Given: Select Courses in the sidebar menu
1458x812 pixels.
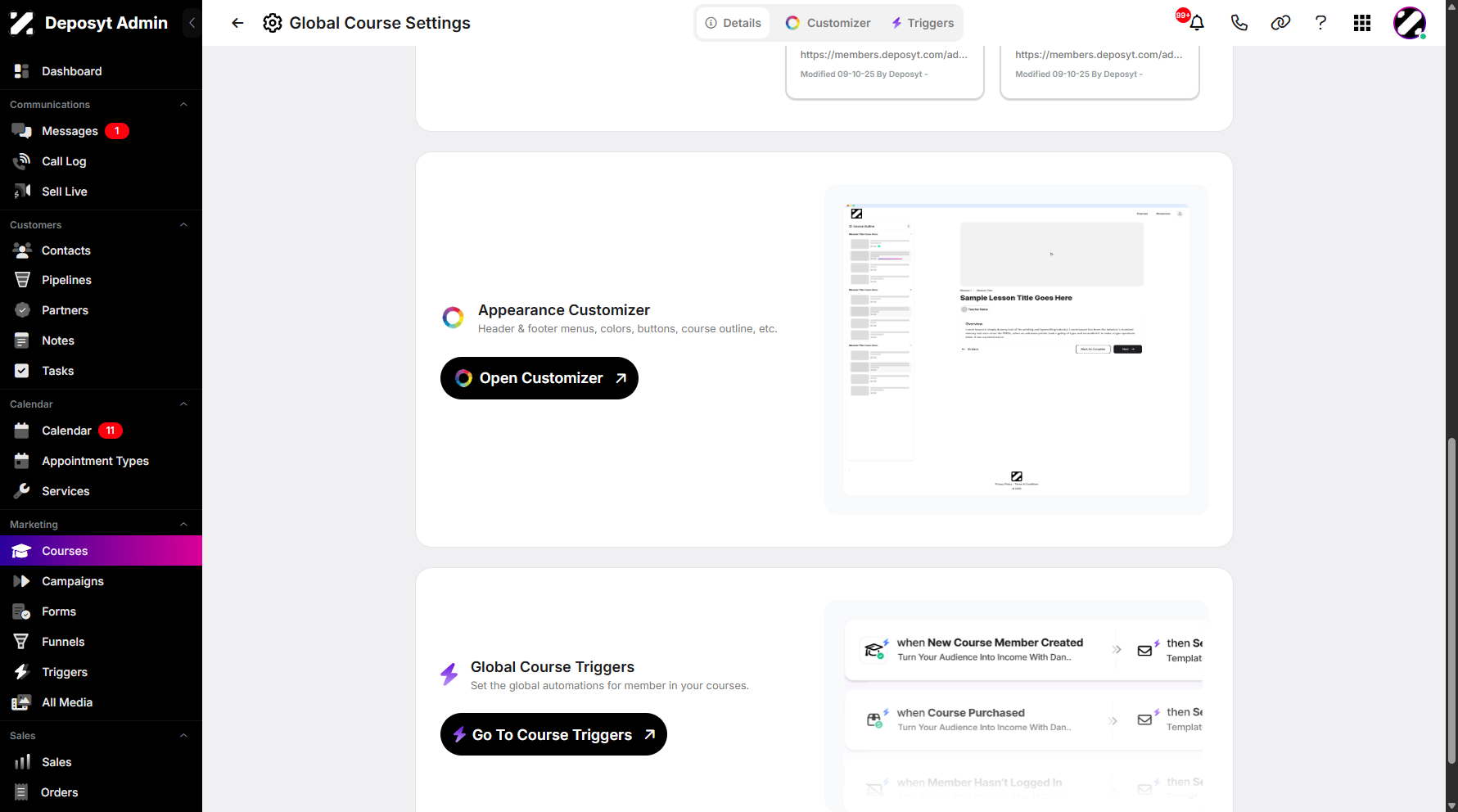Looking at the screenshot, I should [101, 551].
